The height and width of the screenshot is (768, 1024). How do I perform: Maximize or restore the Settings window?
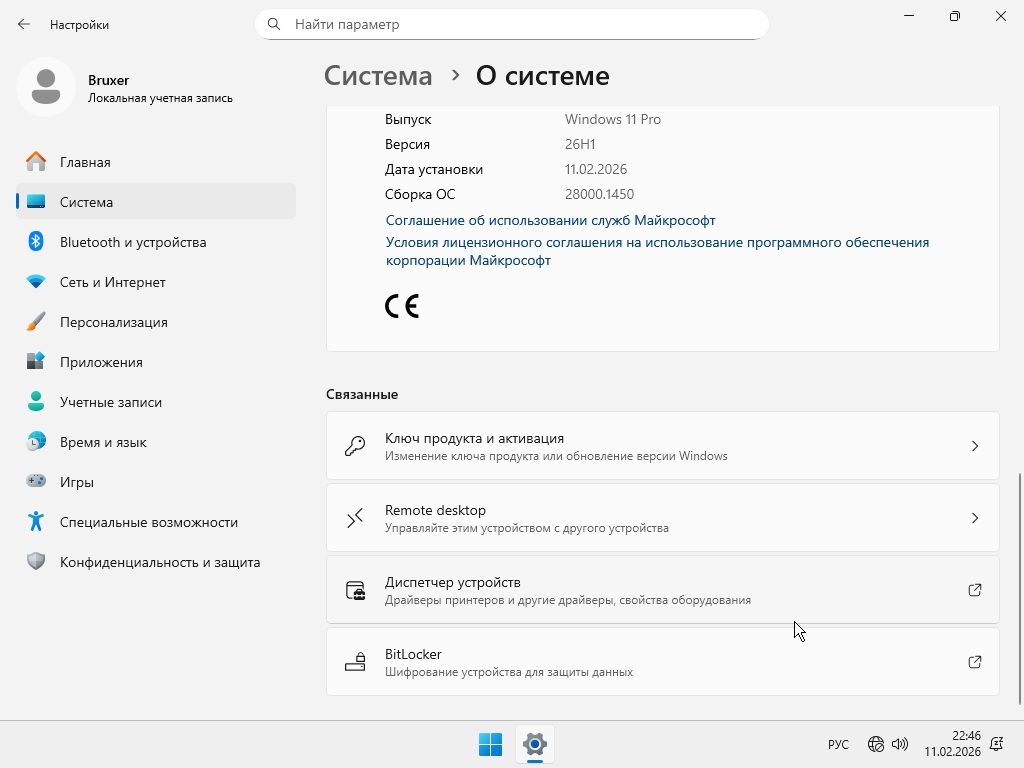coord(955,16)
